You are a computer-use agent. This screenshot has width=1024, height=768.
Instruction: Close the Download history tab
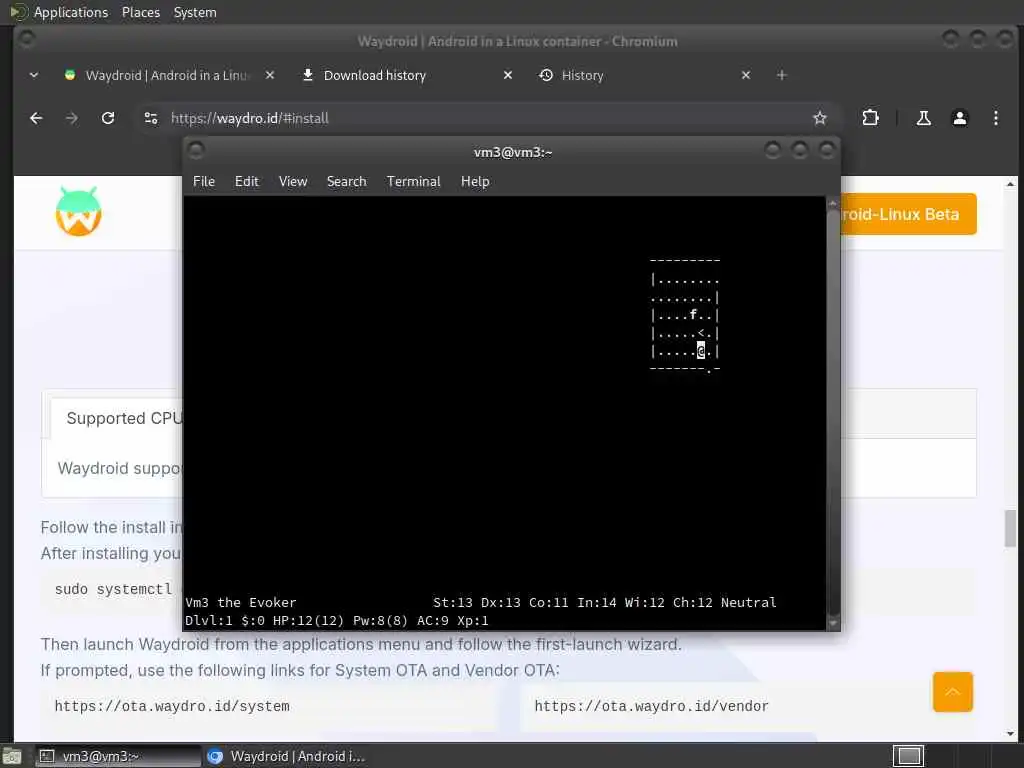(508, 75)
